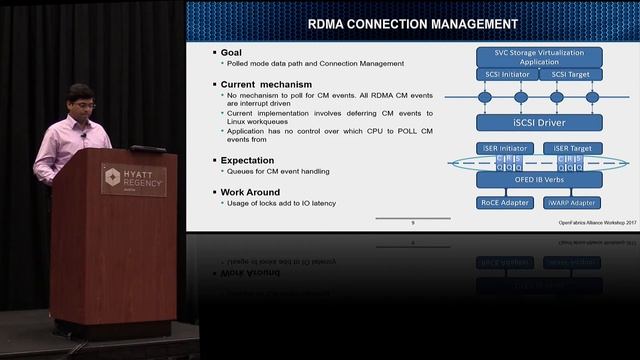This screenshot has width=640, height=360.
Task: Click the bullet 'Application has no control over which CPU'
Action: tap(329, 135)
